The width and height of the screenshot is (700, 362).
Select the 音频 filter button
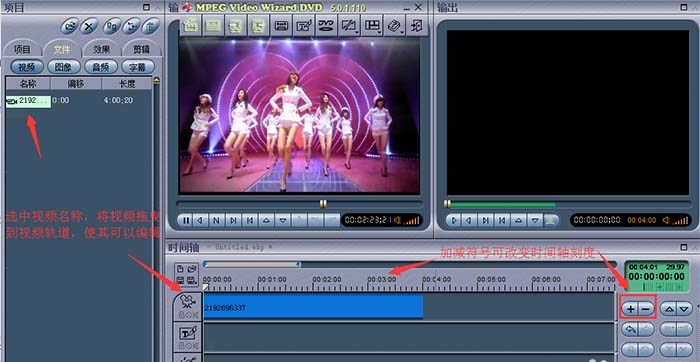pyautogui.click(x=101, y=67)
